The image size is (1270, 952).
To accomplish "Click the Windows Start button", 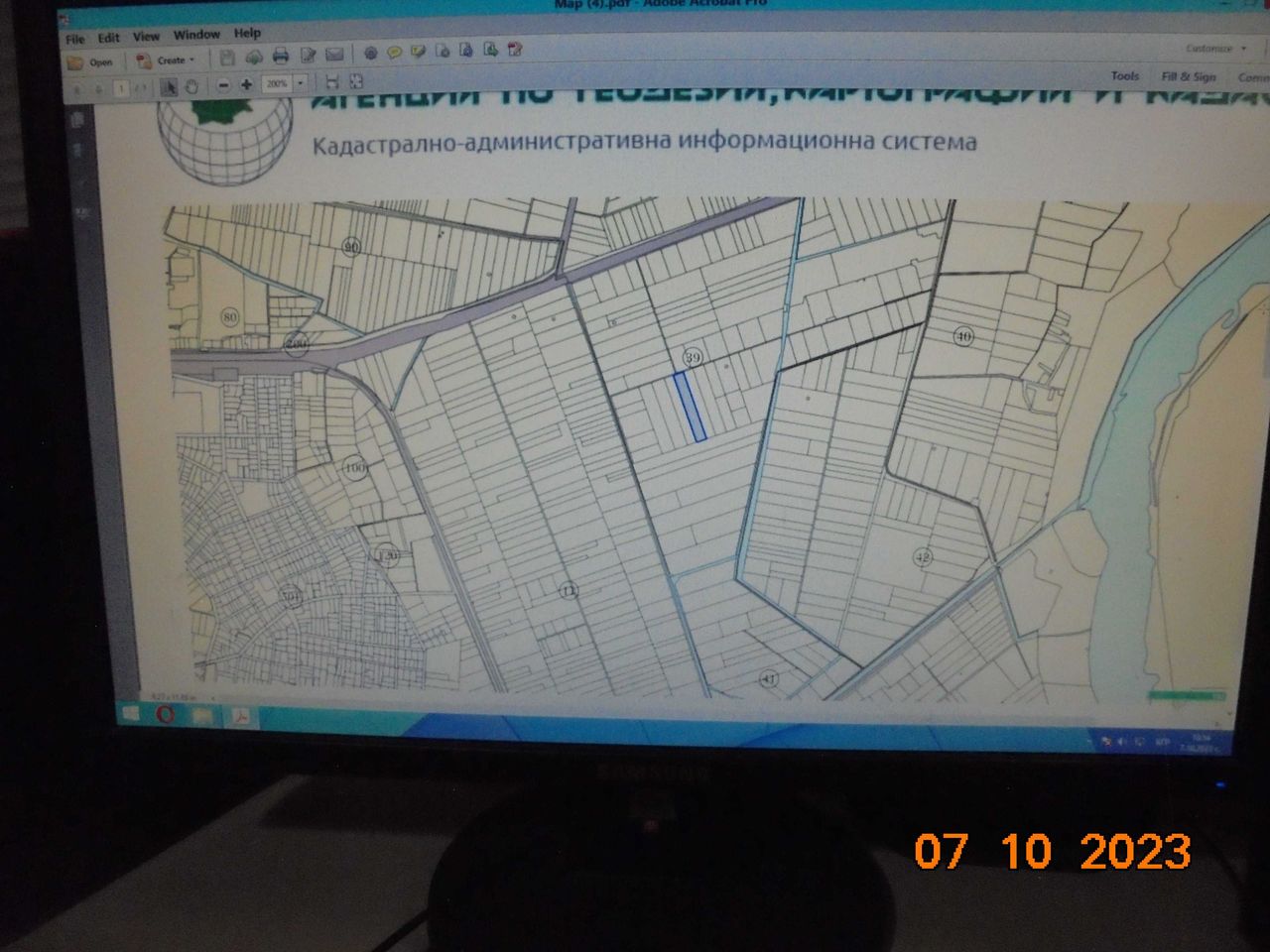I will (130, 713).
